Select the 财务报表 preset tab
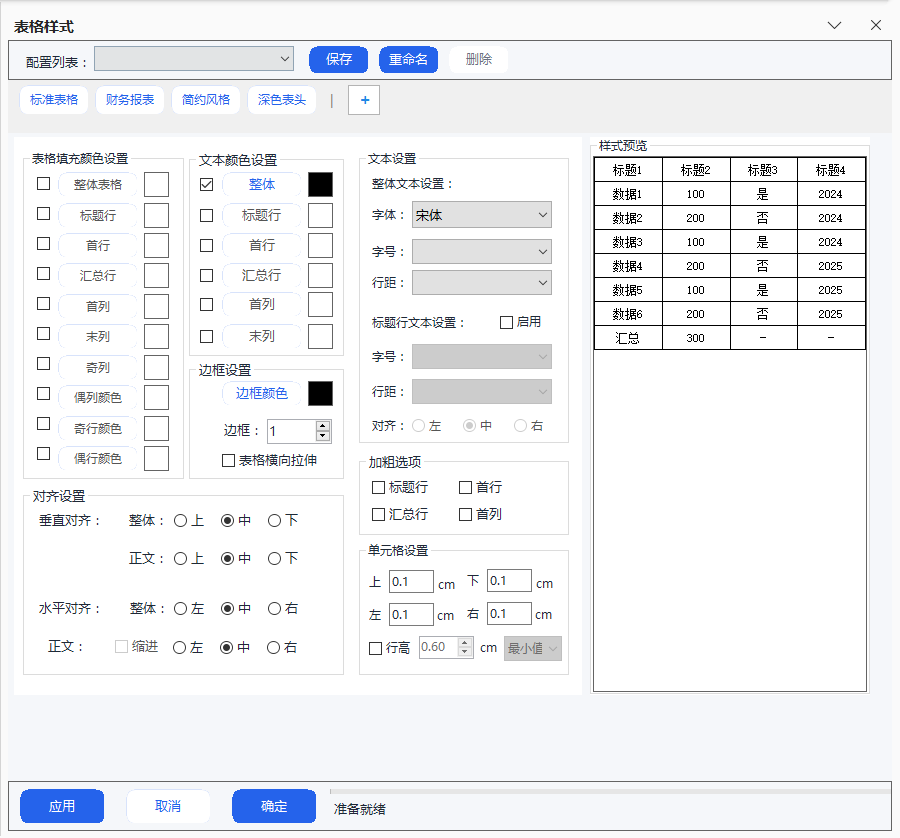The width and height of the screenshot is (900, 838). pos(130,100)
